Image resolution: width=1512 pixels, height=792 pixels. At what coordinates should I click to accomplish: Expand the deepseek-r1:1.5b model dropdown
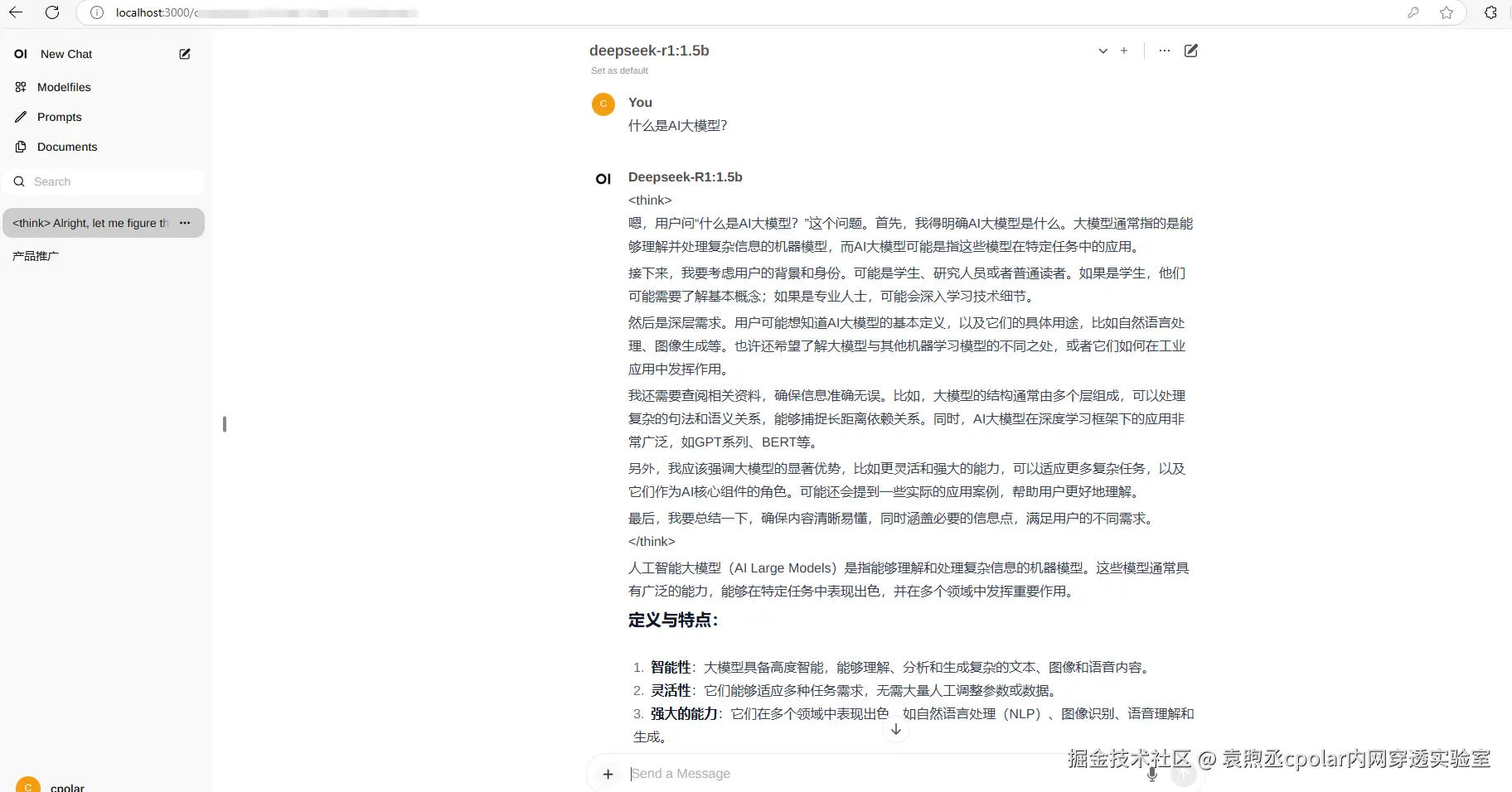coord(1102,51)
